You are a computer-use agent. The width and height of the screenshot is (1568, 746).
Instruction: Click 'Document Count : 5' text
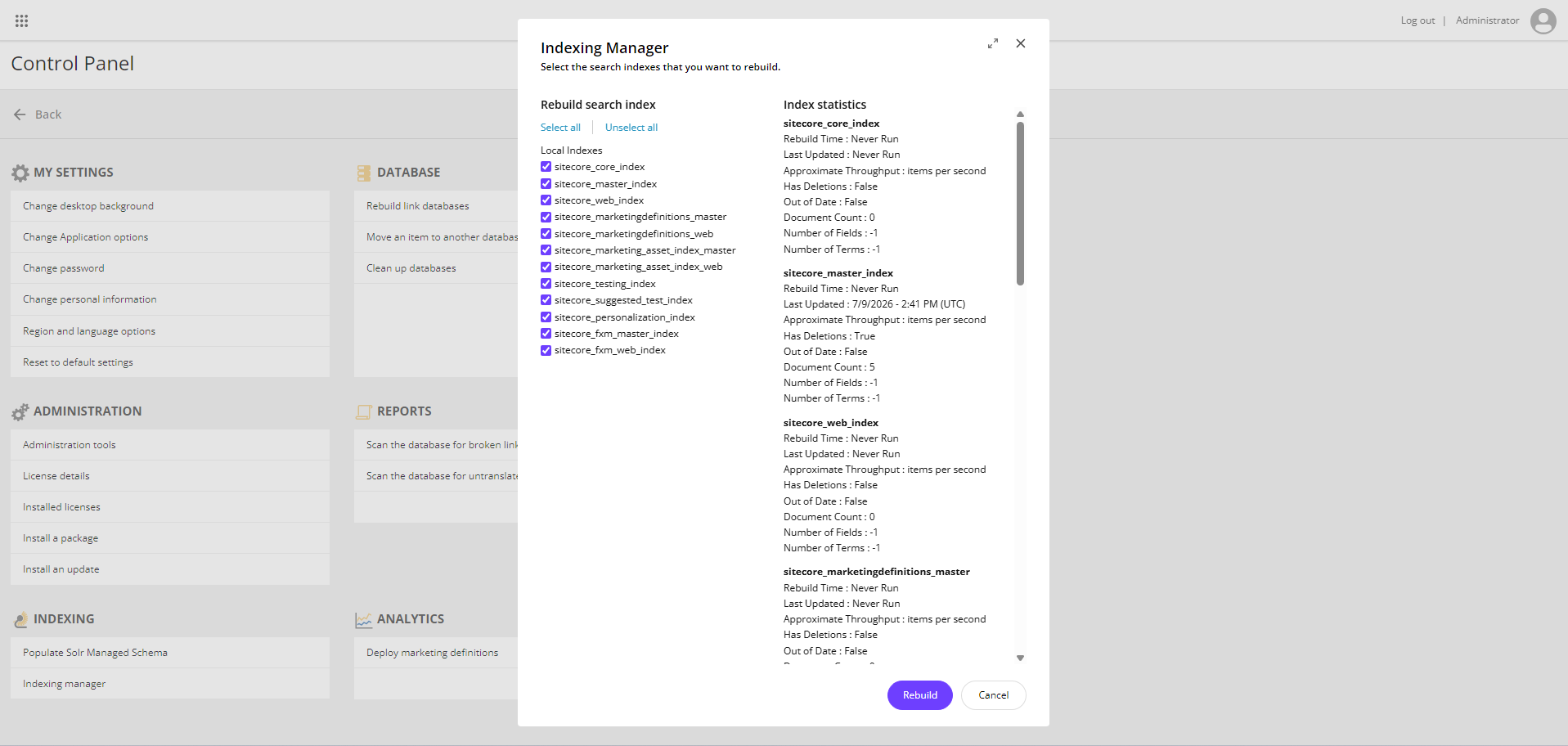[x=829, y=367]
